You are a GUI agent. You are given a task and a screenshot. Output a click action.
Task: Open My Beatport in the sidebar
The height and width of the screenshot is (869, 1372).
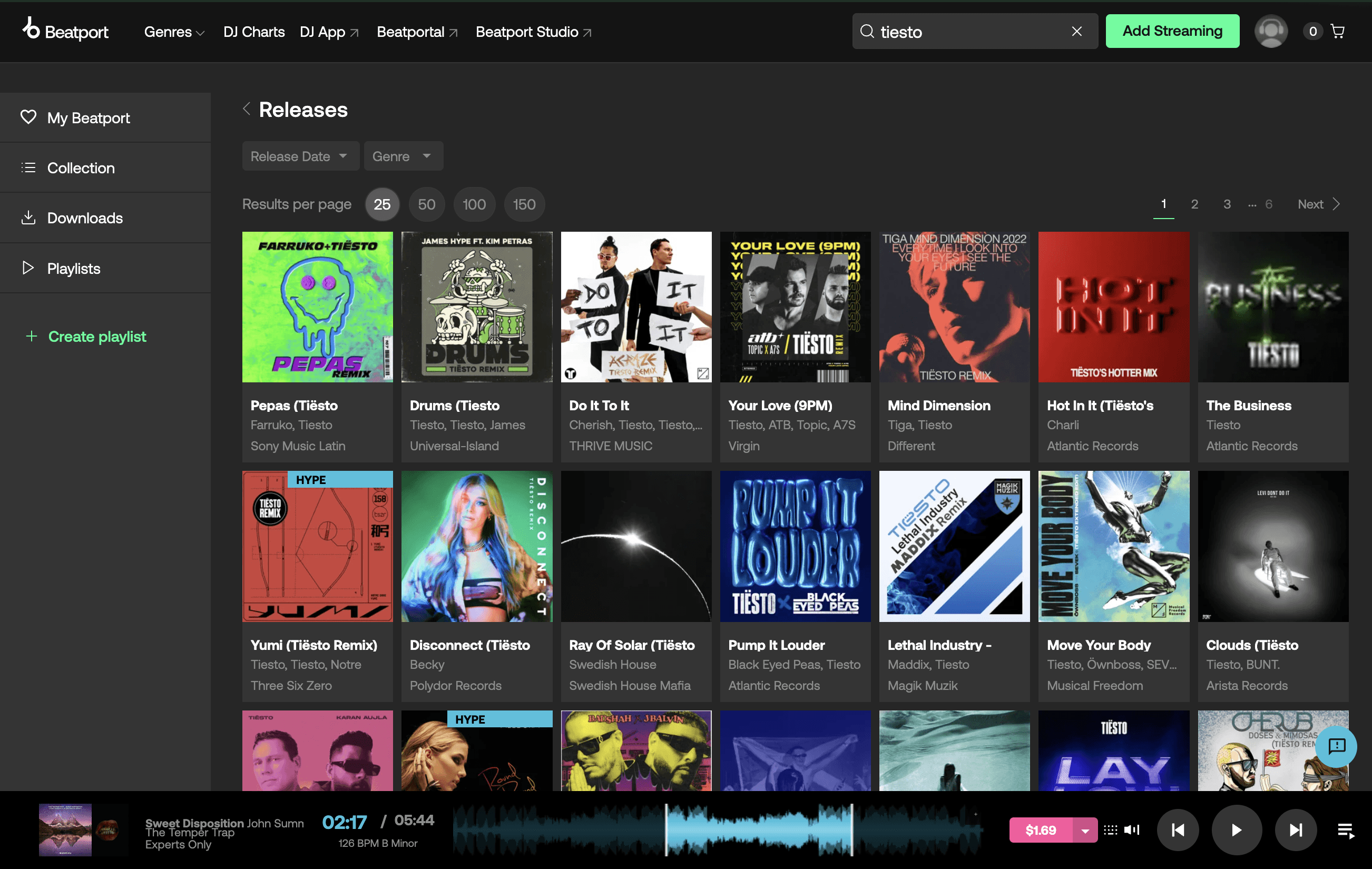[x=105, y=118]
